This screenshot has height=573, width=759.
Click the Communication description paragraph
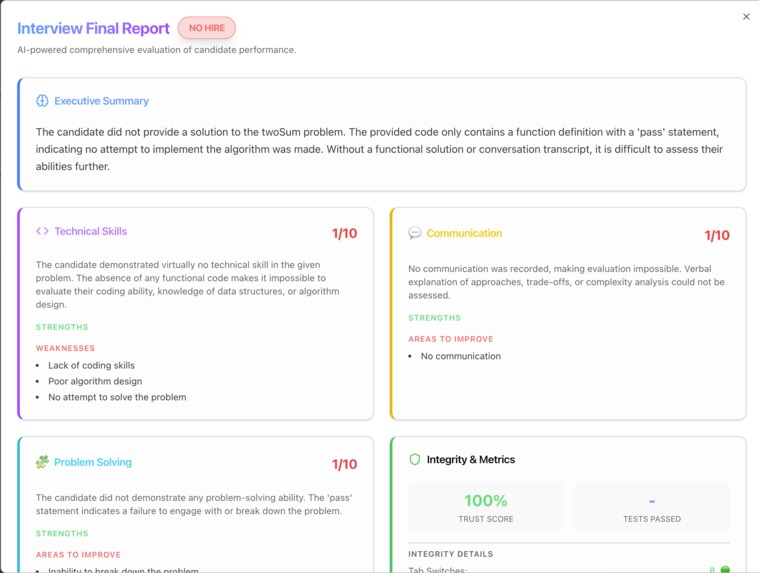click(x=566, y=282)
